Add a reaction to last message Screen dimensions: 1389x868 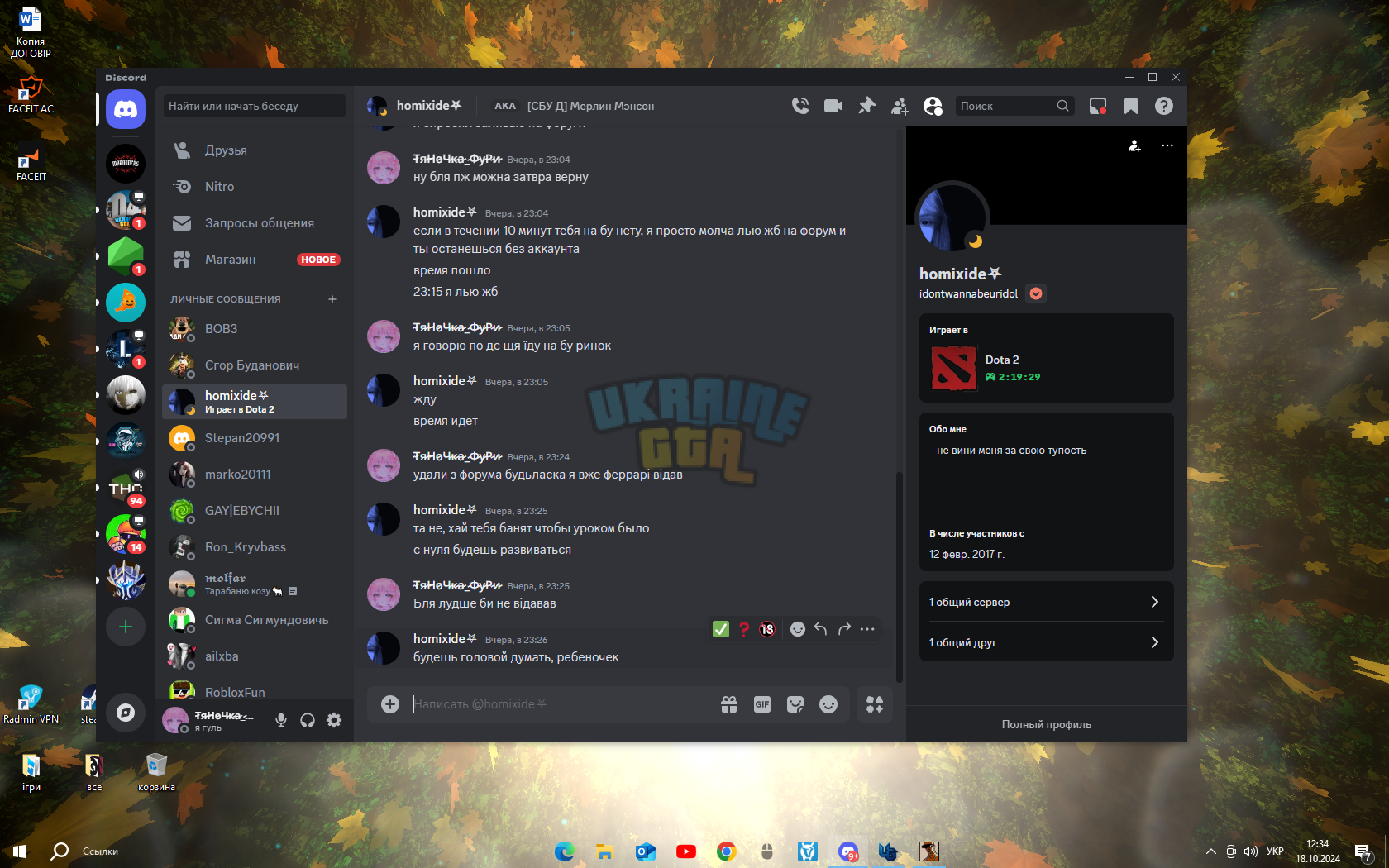(798, 629)
